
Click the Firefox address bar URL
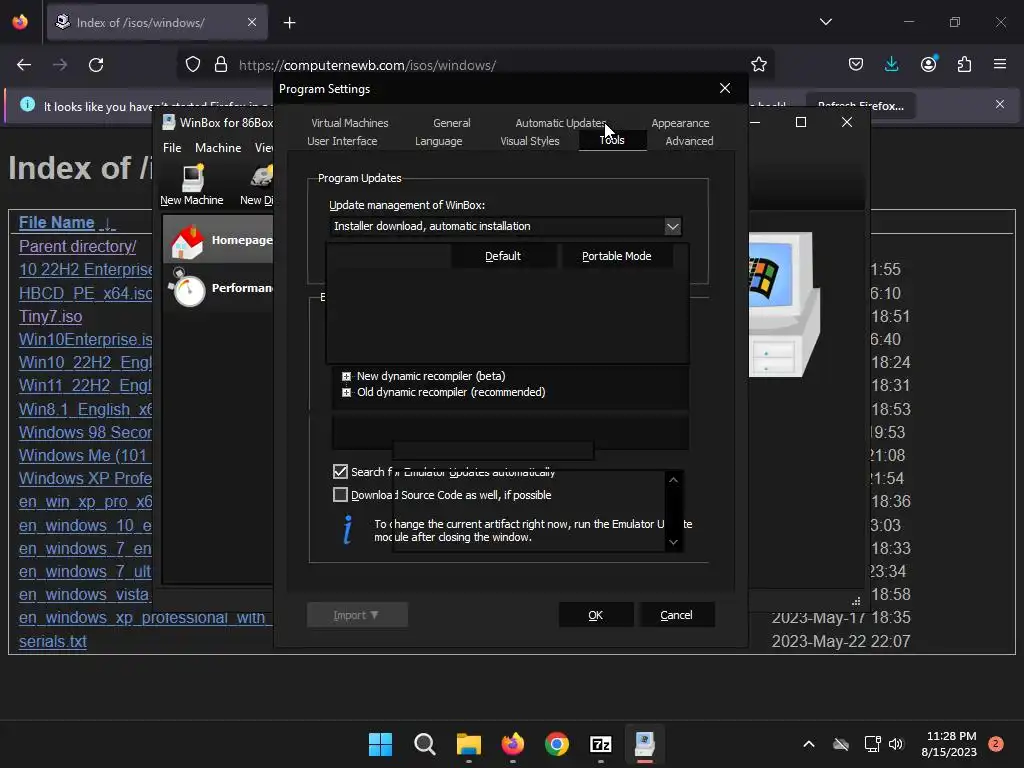tap(367, 65)
